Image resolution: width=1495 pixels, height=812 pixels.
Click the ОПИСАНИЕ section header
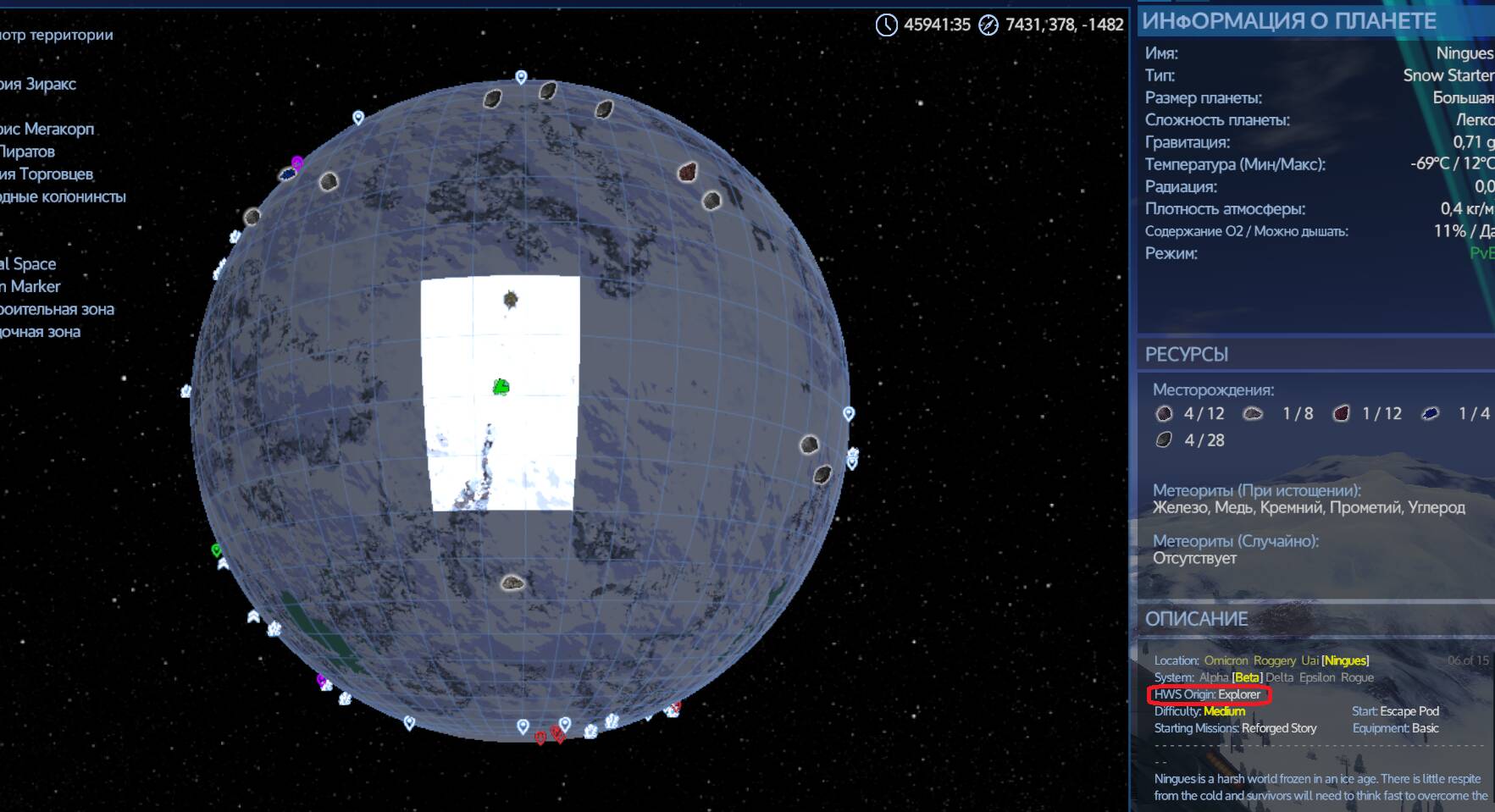point(1196,619)
